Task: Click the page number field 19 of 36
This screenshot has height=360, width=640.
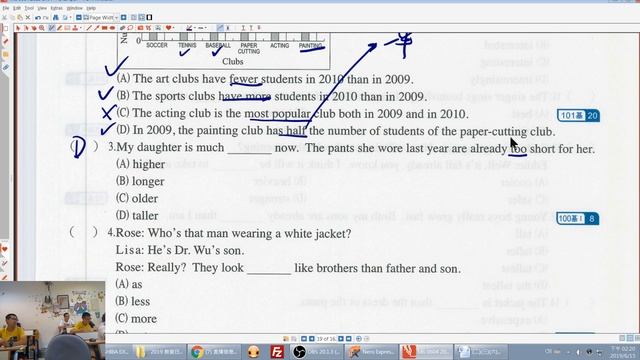Action: click(326, 339)
